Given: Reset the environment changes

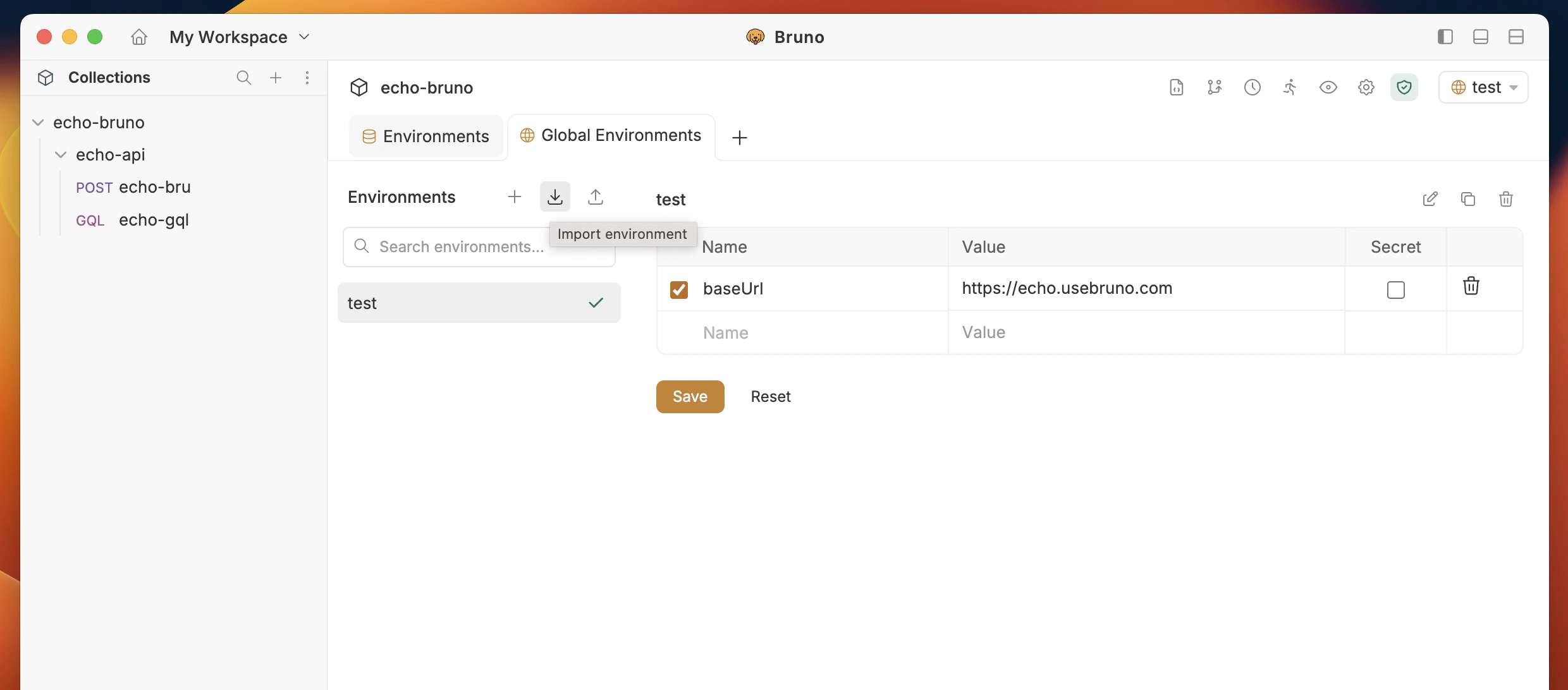Looking at the screenshot, I should (x=771, y=396).
